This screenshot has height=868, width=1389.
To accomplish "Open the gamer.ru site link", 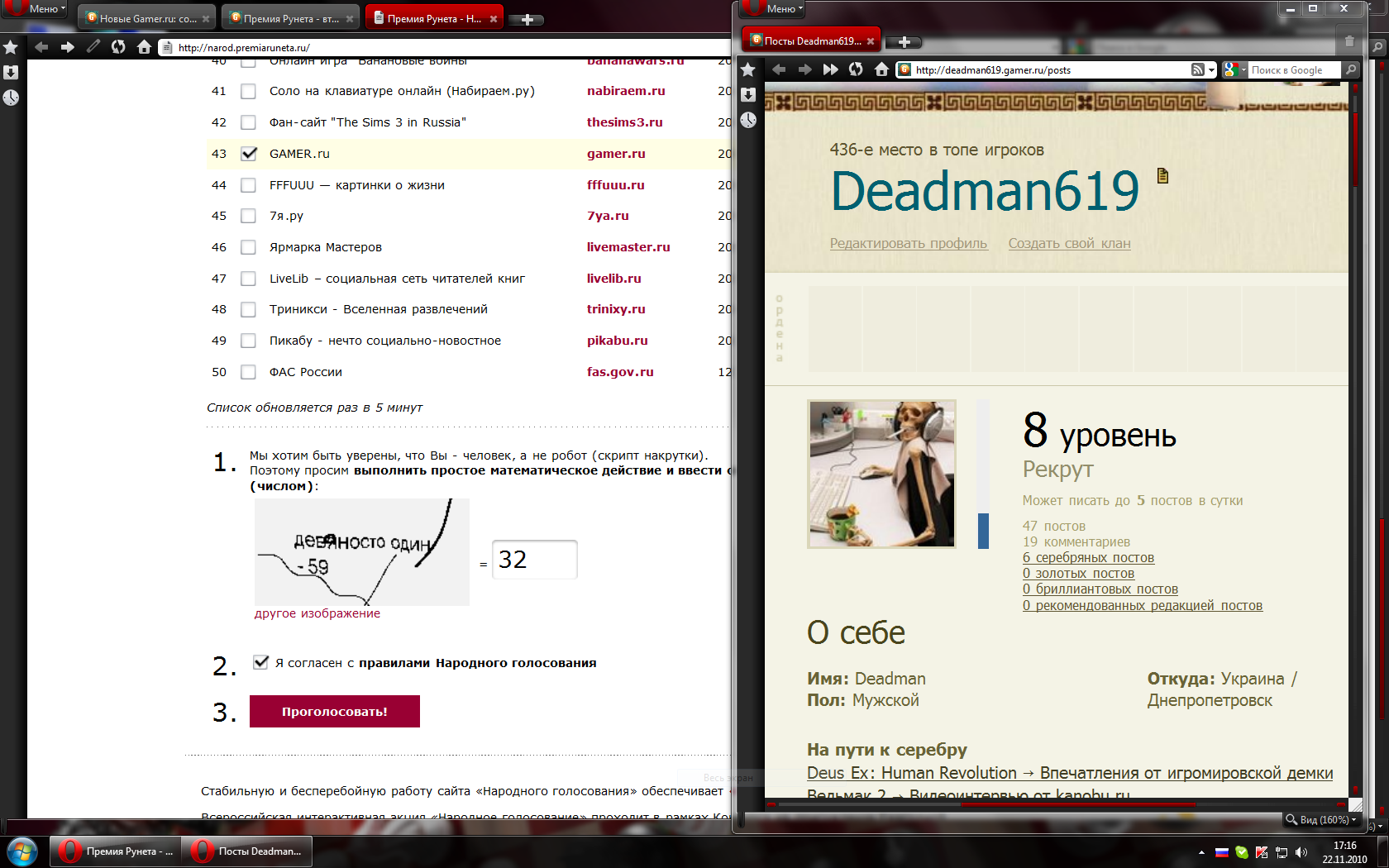I will 616,154.
